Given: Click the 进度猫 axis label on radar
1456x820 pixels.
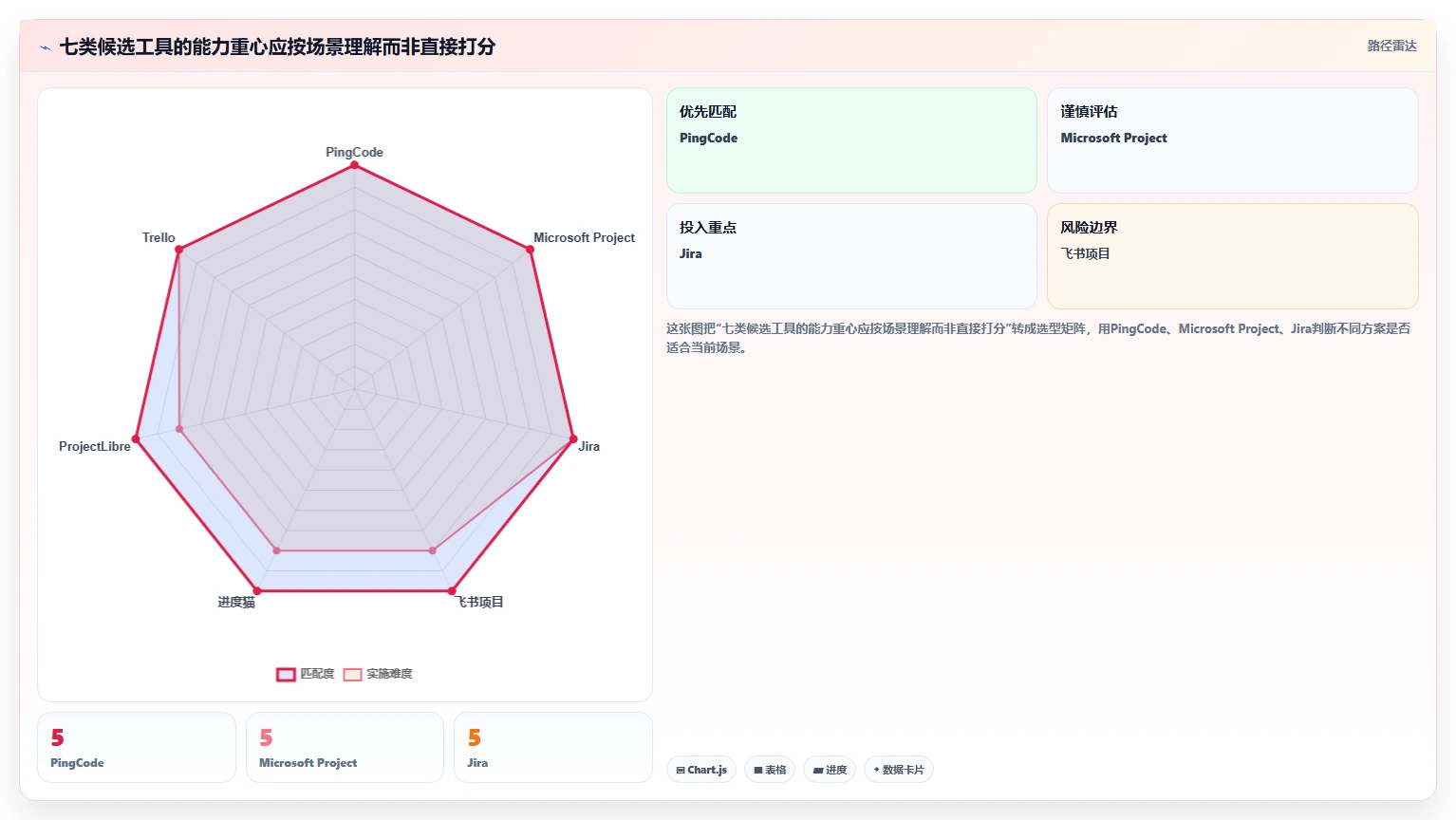Looking at the screenshot, I should [236, 602].
